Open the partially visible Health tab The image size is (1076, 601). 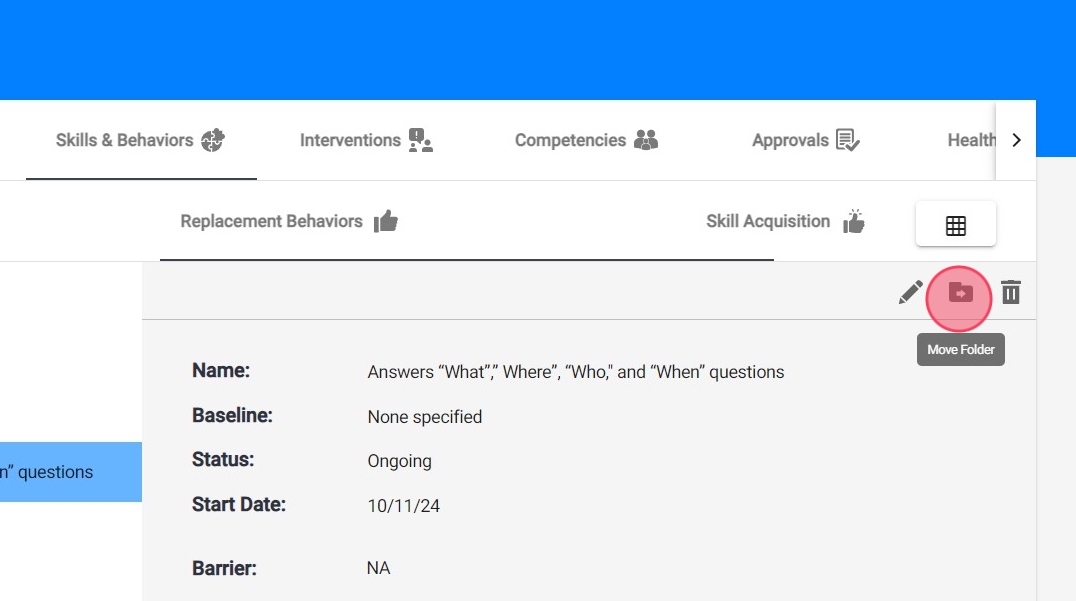(x=971, y=141)
